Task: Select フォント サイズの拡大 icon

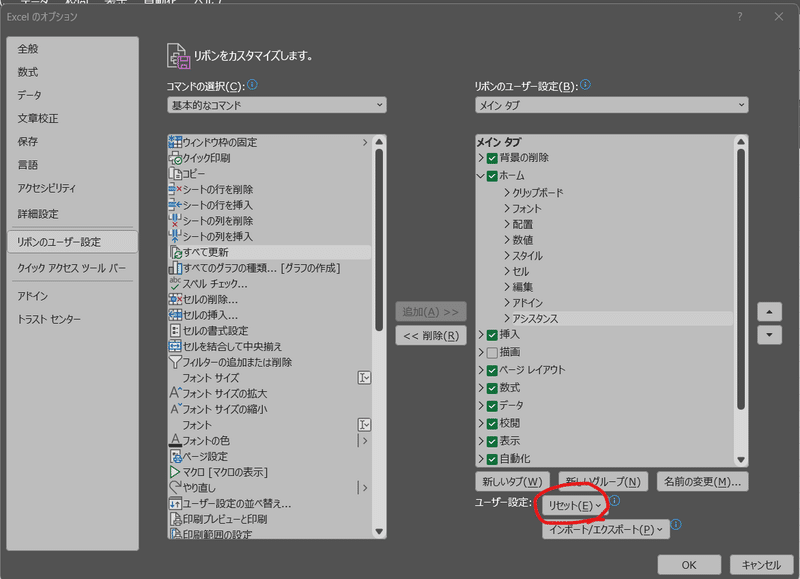Action: pos(175,393)
